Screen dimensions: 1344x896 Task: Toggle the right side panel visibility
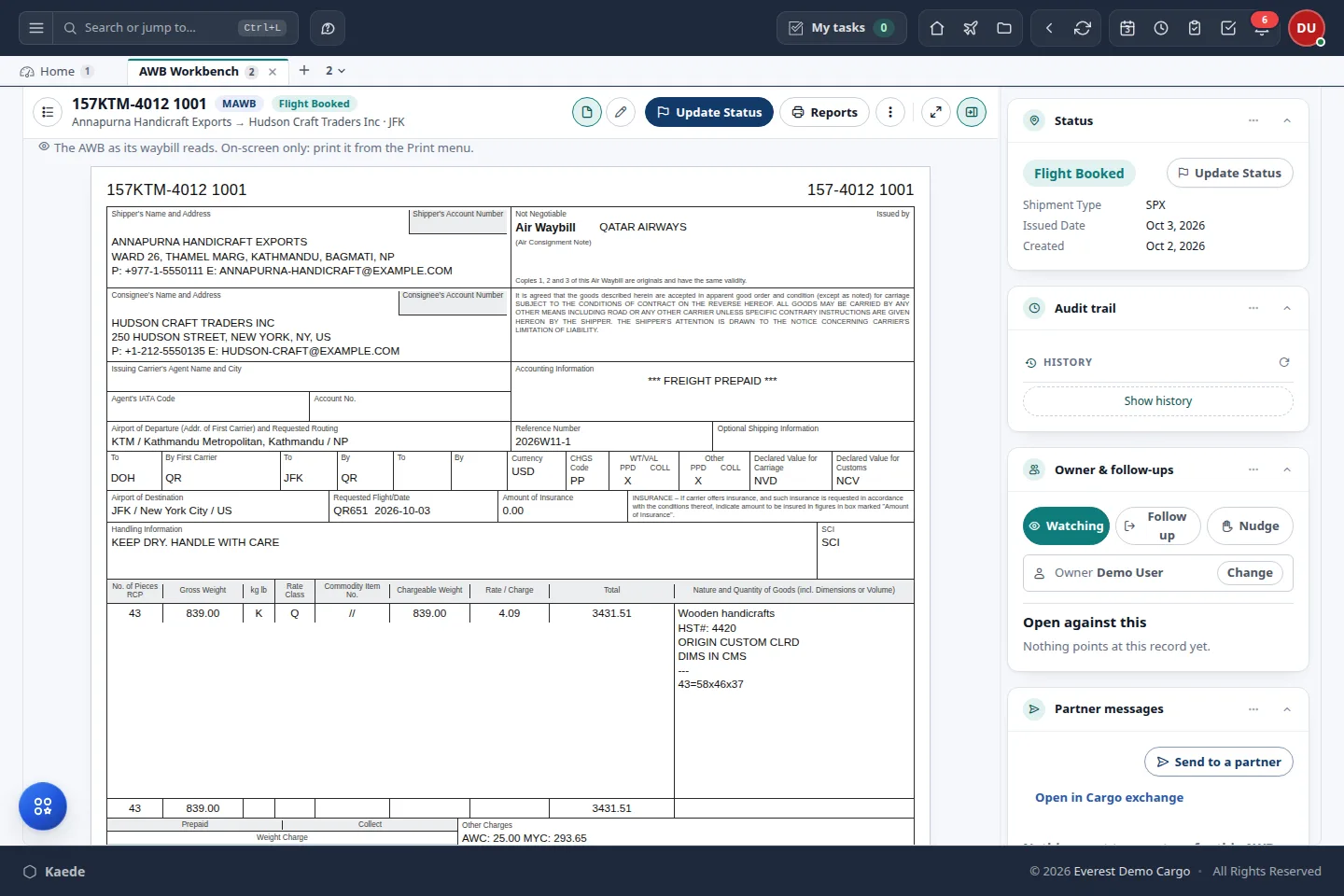972,112
